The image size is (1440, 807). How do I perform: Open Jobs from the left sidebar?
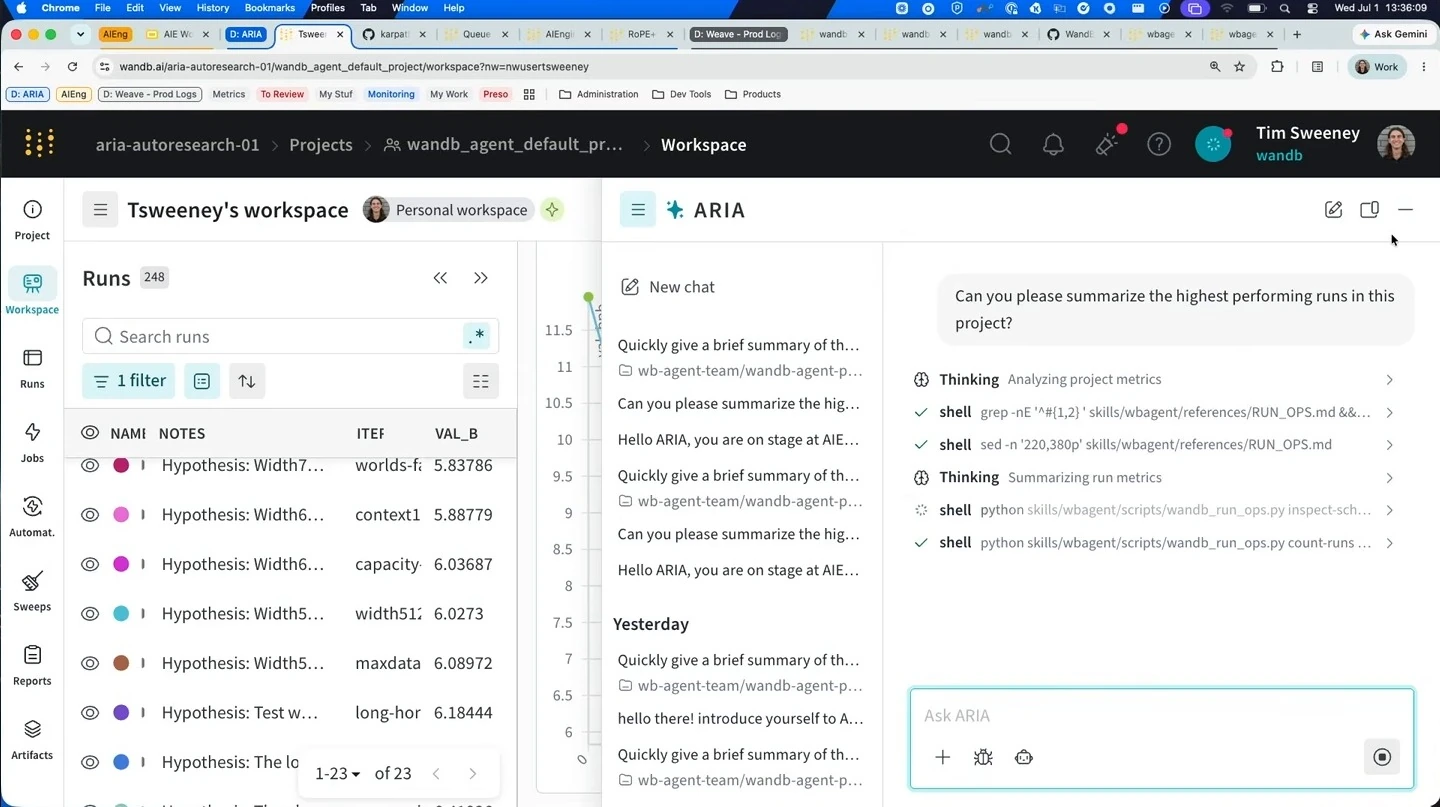click(x=32, y=443)
